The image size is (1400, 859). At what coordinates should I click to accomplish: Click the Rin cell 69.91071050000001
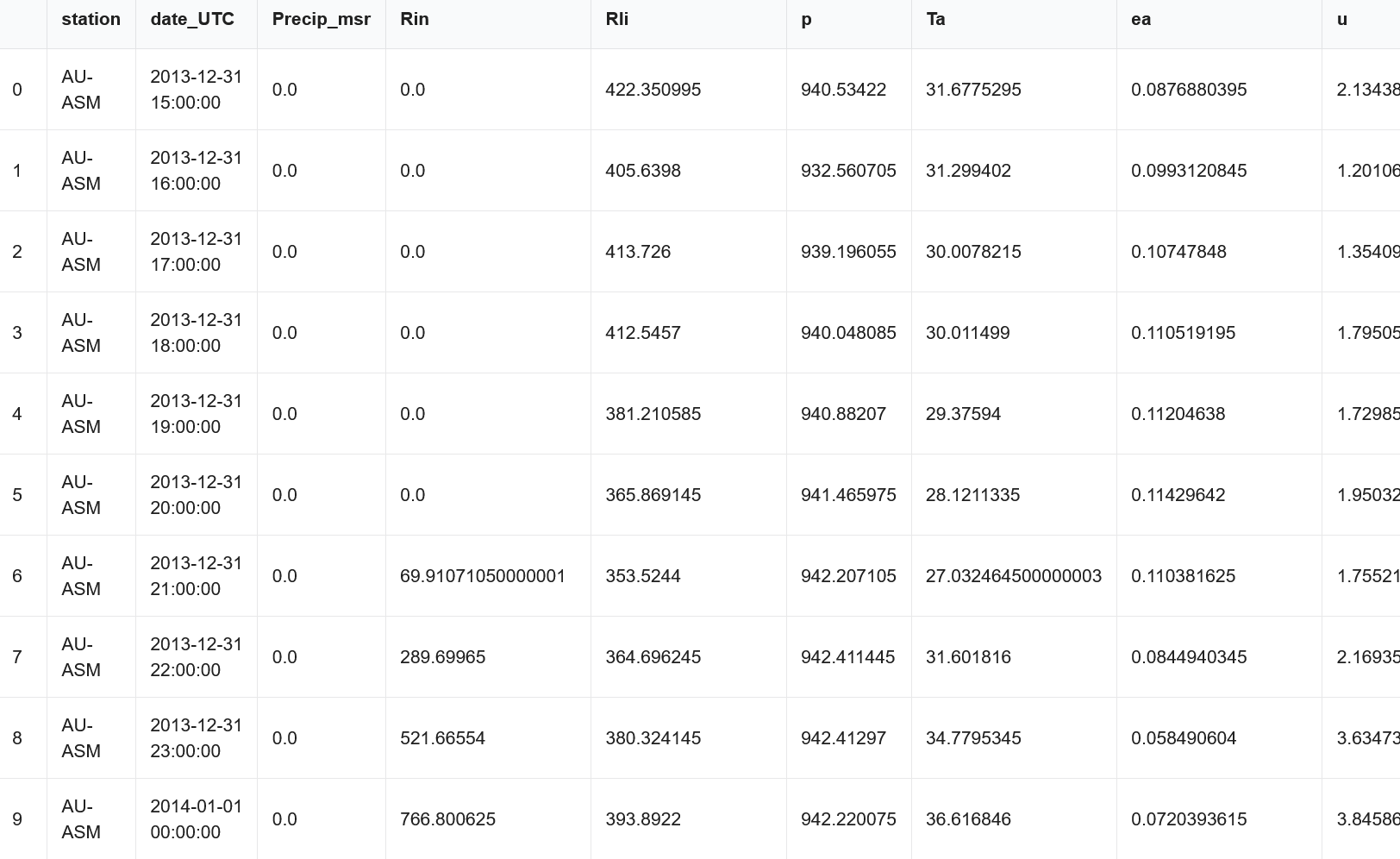[483, 576]
